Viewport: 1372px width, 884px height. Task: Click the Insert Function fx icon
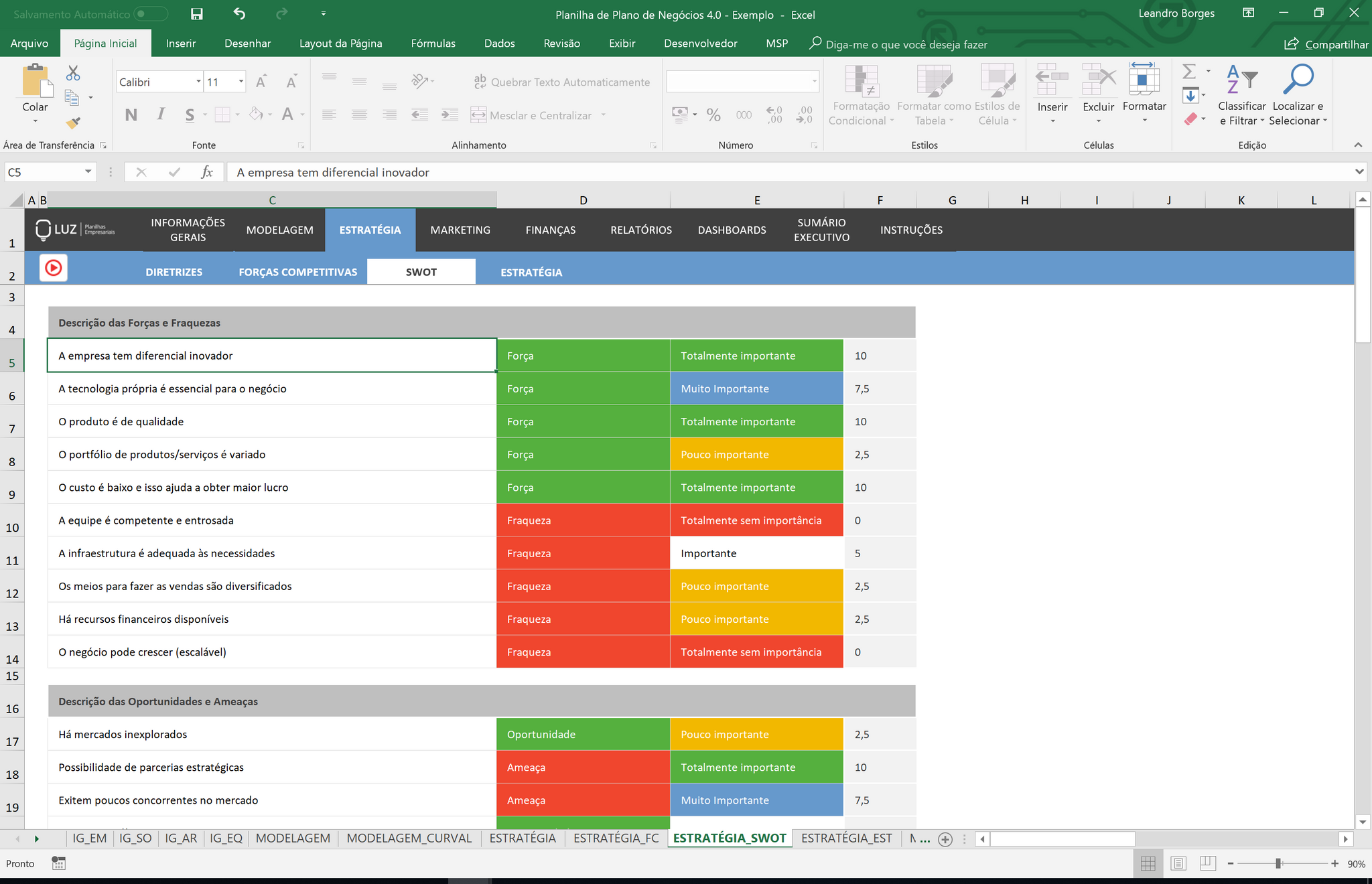click(x=207, y=172)
